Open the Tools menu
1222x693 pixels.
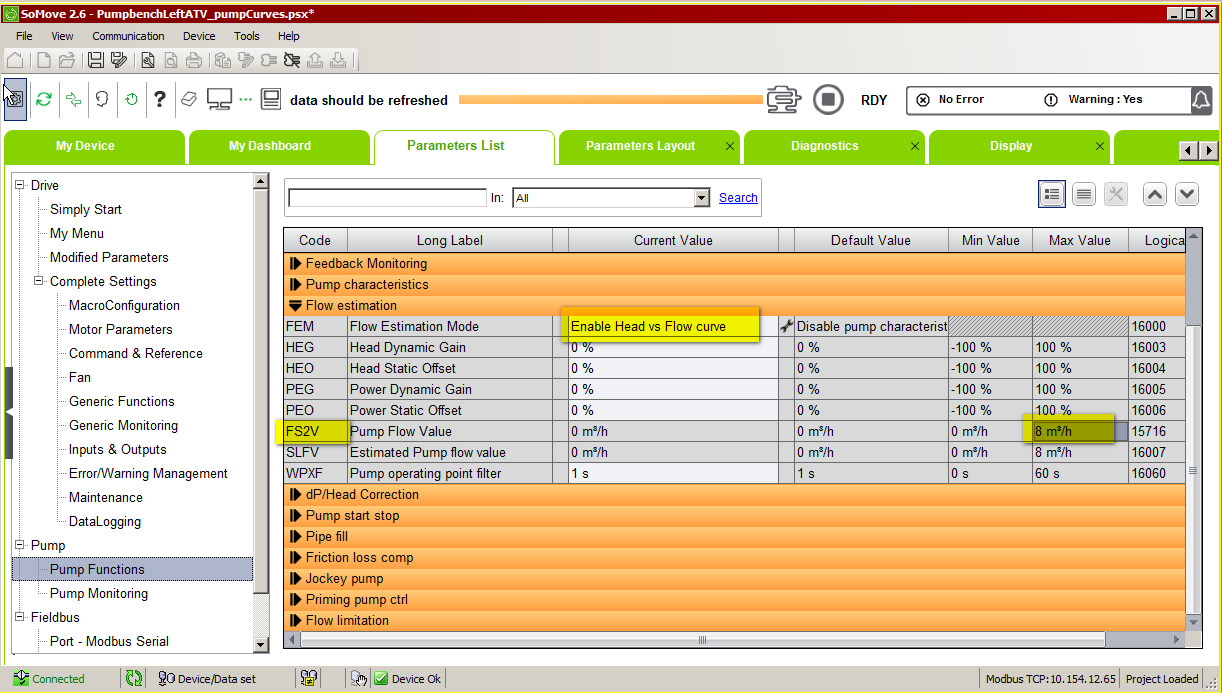click(247, 36)
